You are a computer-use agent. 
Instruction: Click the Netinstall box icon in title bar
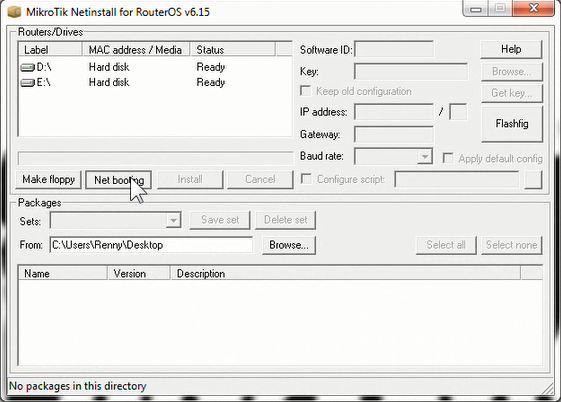(x=14, y=12)
